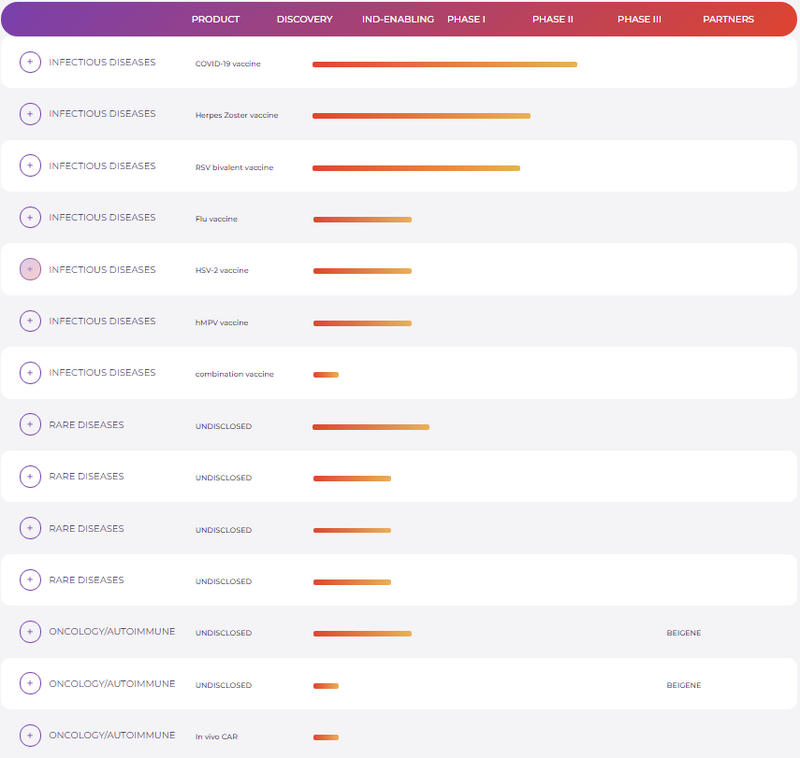Click the plus icon on hMPV vaccine row

tap(30, 321)
